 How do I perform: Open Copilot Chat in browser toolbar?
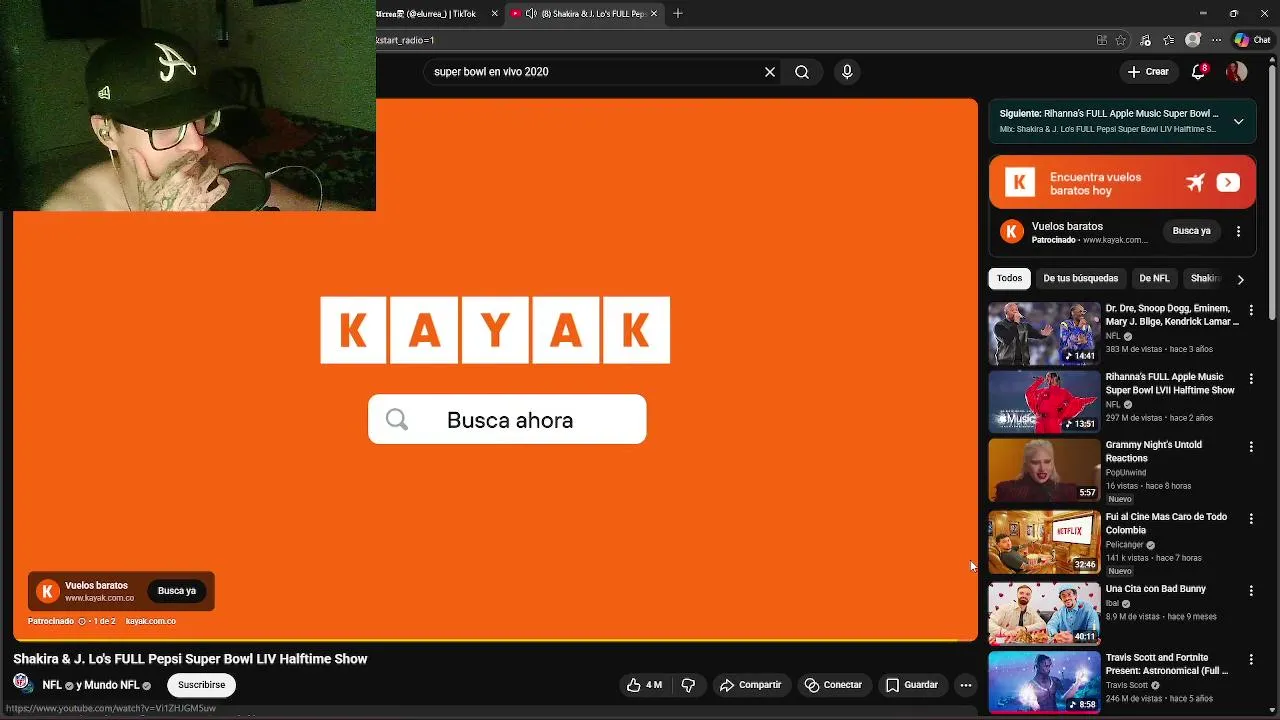click(1253, 40)
